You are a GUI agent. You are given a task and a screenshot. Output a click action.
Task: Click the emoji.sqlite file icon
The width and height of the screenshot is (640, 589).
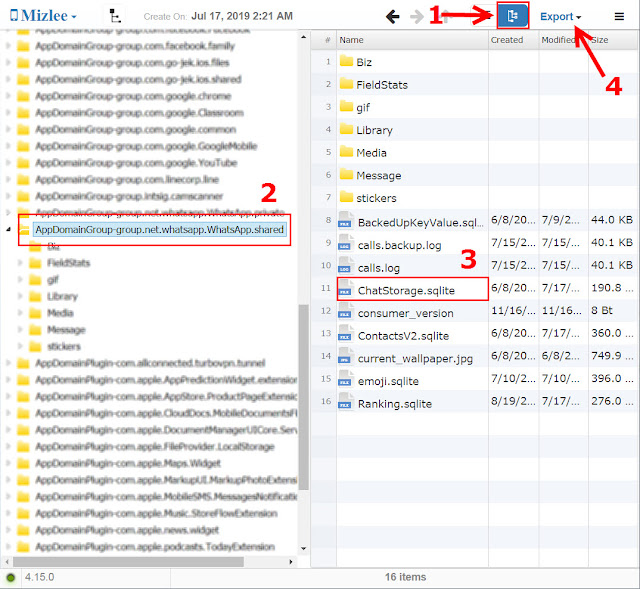(345, 379)
